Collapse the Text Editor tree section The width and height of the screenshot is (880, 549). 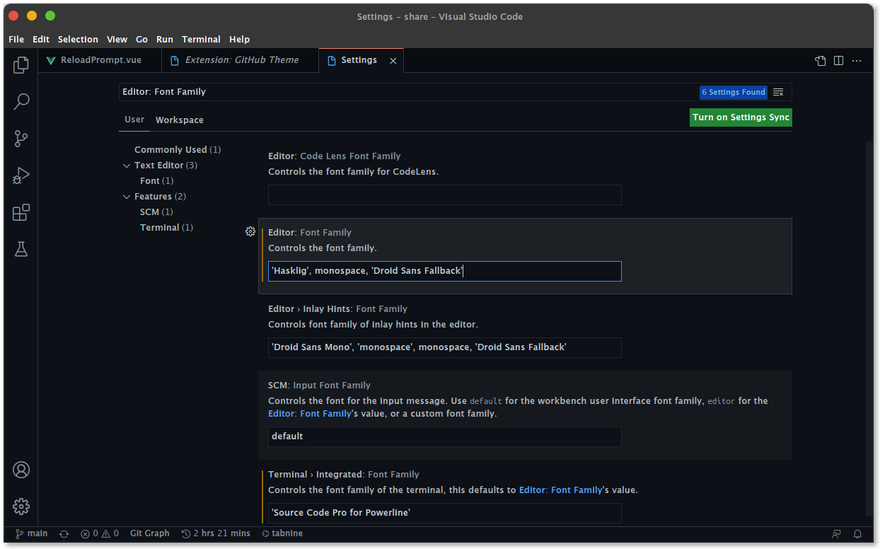(x=127, y=166)
